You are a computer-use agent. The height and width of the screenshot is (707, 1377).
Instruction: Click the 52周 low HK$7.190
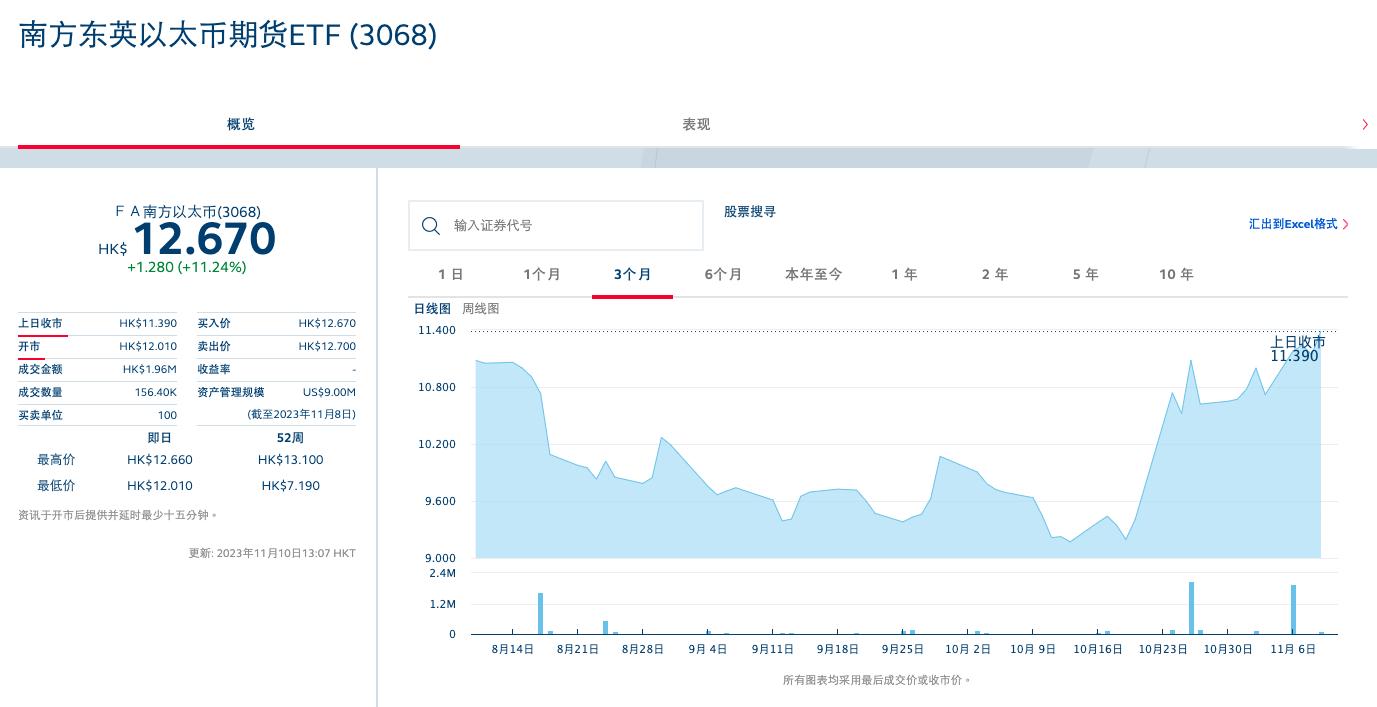pyautogui.click(x=292, y=486)
